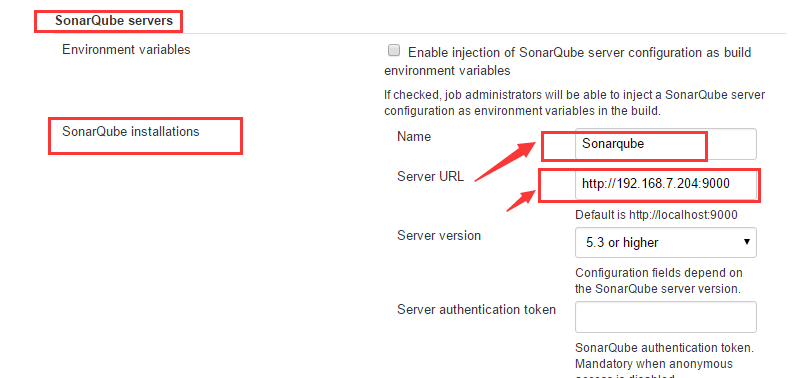Click 'Default is http://localhost:9000' hint text
Viewport: 802px width, 378px height.
point(656,215)
